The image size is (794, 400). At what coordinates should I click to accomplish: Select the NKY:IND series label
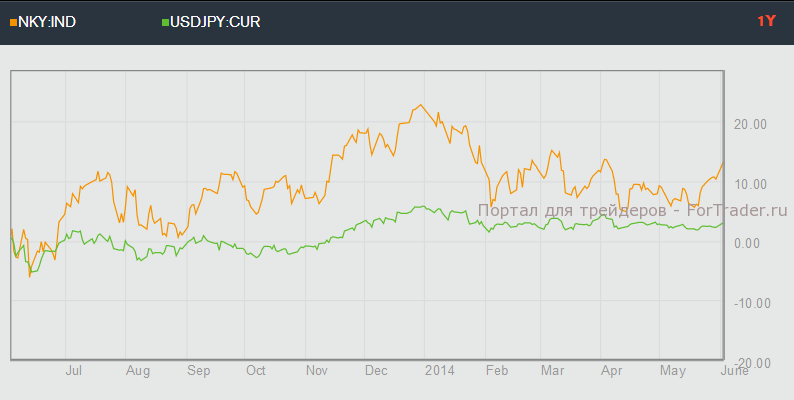point(47,22)
